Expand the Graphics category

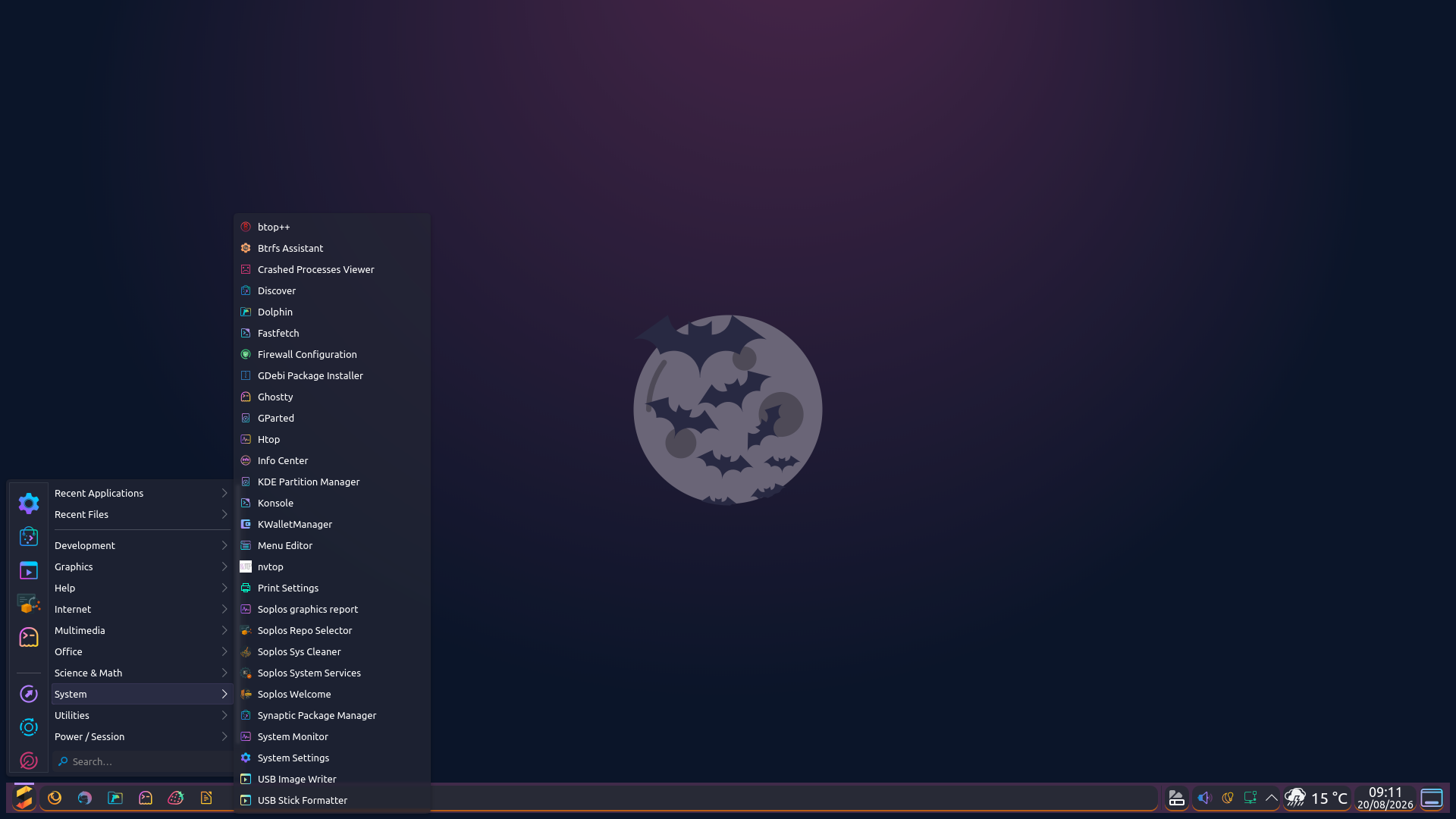pos(141,566)
